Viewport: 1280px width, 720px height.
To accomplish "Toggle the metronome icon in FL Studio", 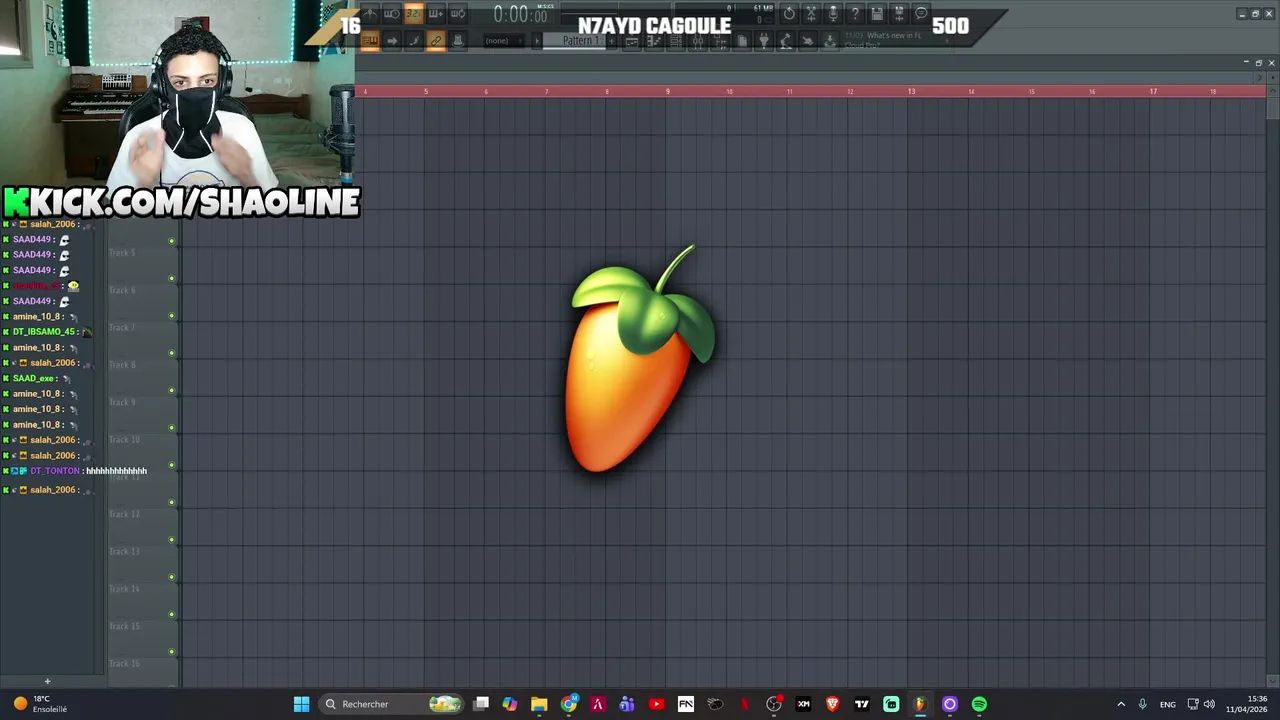I will [370, 13].
